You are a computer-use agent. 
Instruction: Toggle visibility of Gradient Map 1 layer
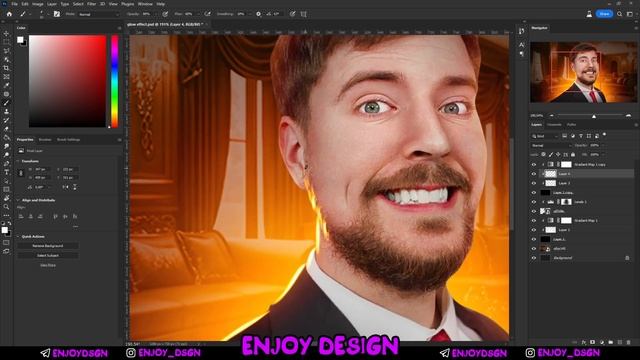point(533,220)
